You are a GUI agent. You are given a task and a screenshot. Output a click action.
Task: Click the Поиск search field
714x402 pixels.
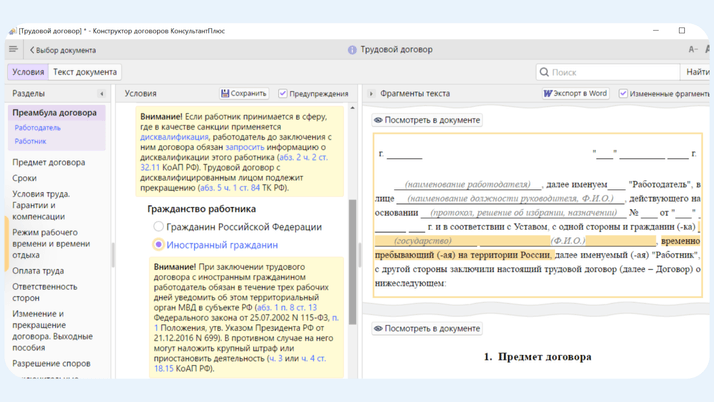click(612, 72)
